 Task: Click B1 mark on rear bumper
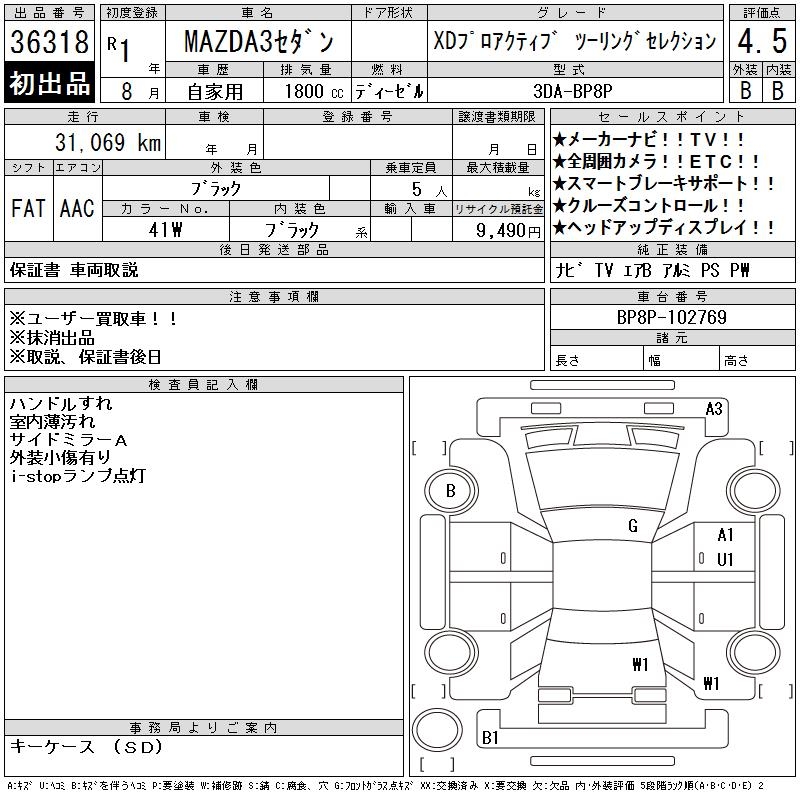pyautogui.click(x=490, y=737)
